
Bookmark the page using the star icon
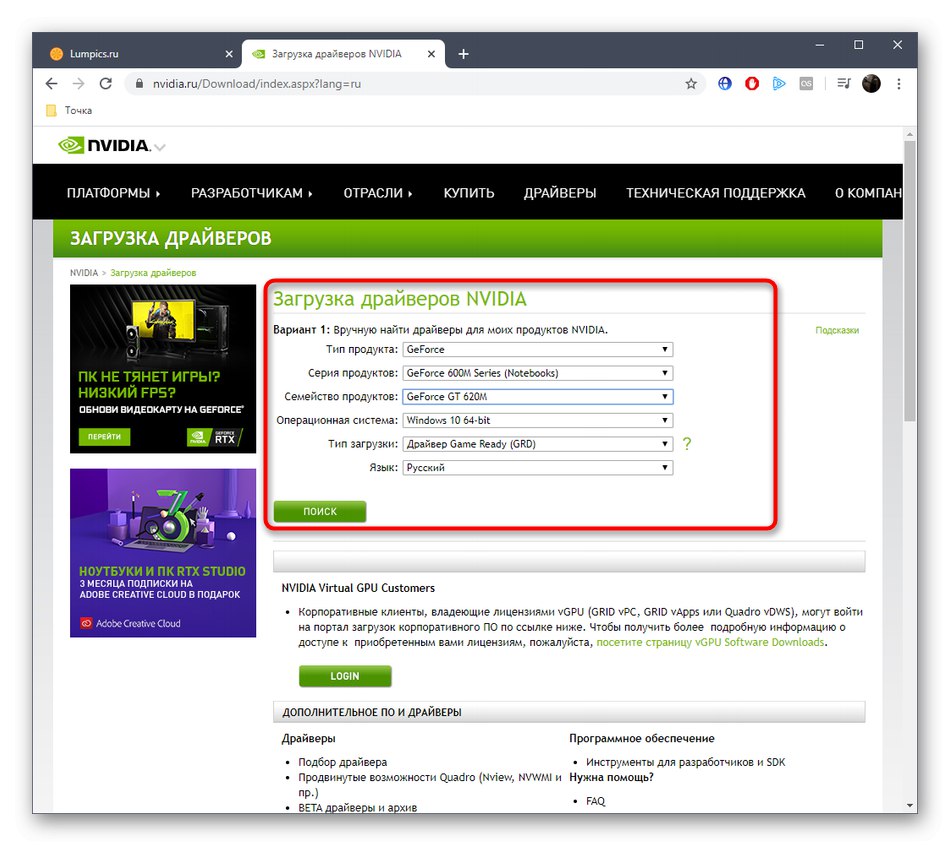691,84
